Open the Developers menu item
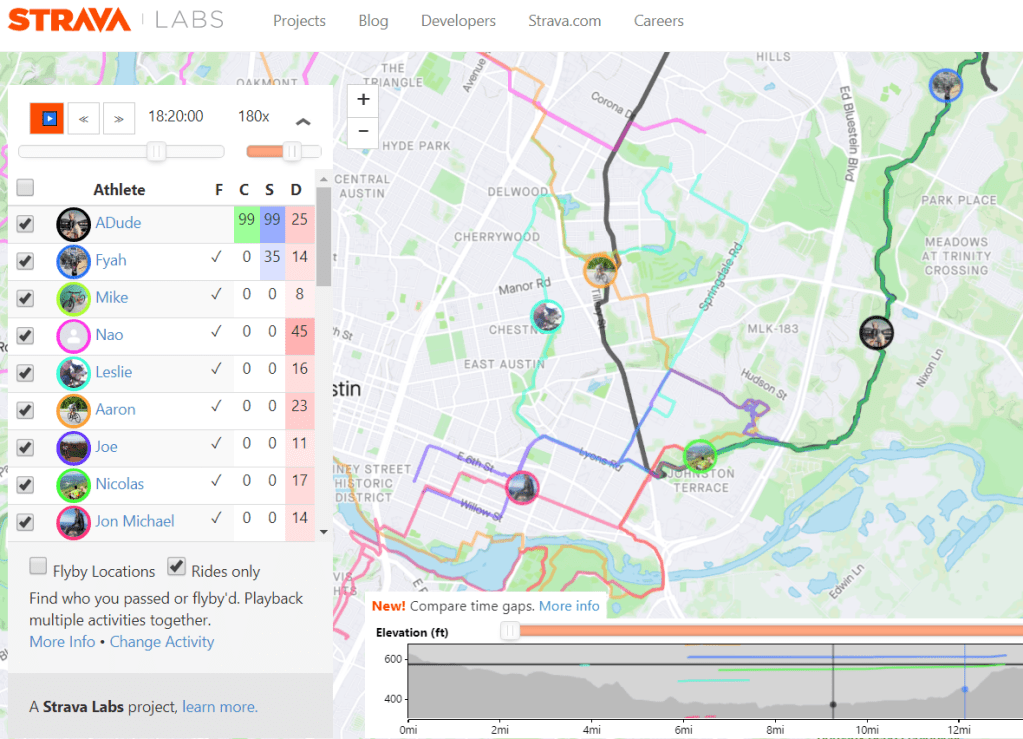This screenshot has height=739, width=1023. [458, 21]
